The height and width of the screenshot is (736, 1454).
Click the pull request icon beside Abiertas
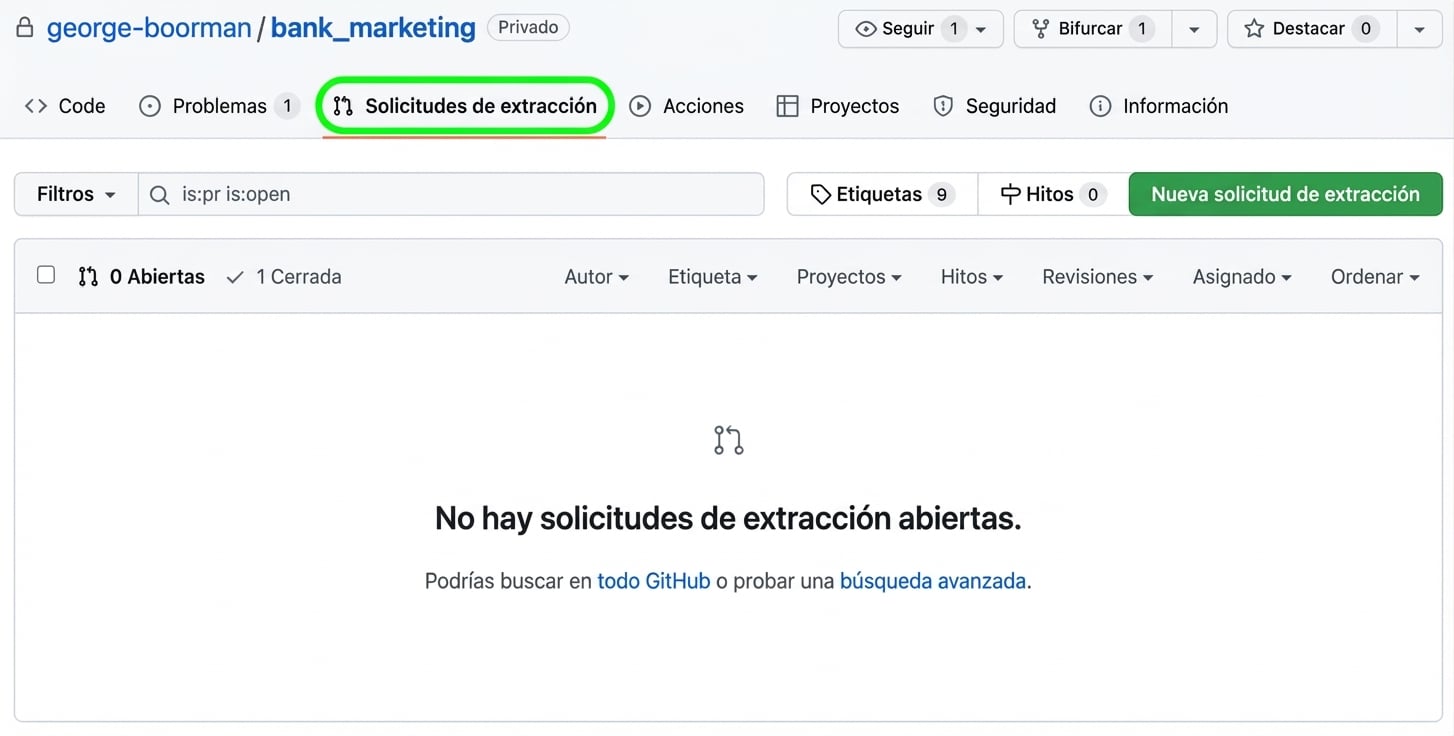click(x=88, y=277)
